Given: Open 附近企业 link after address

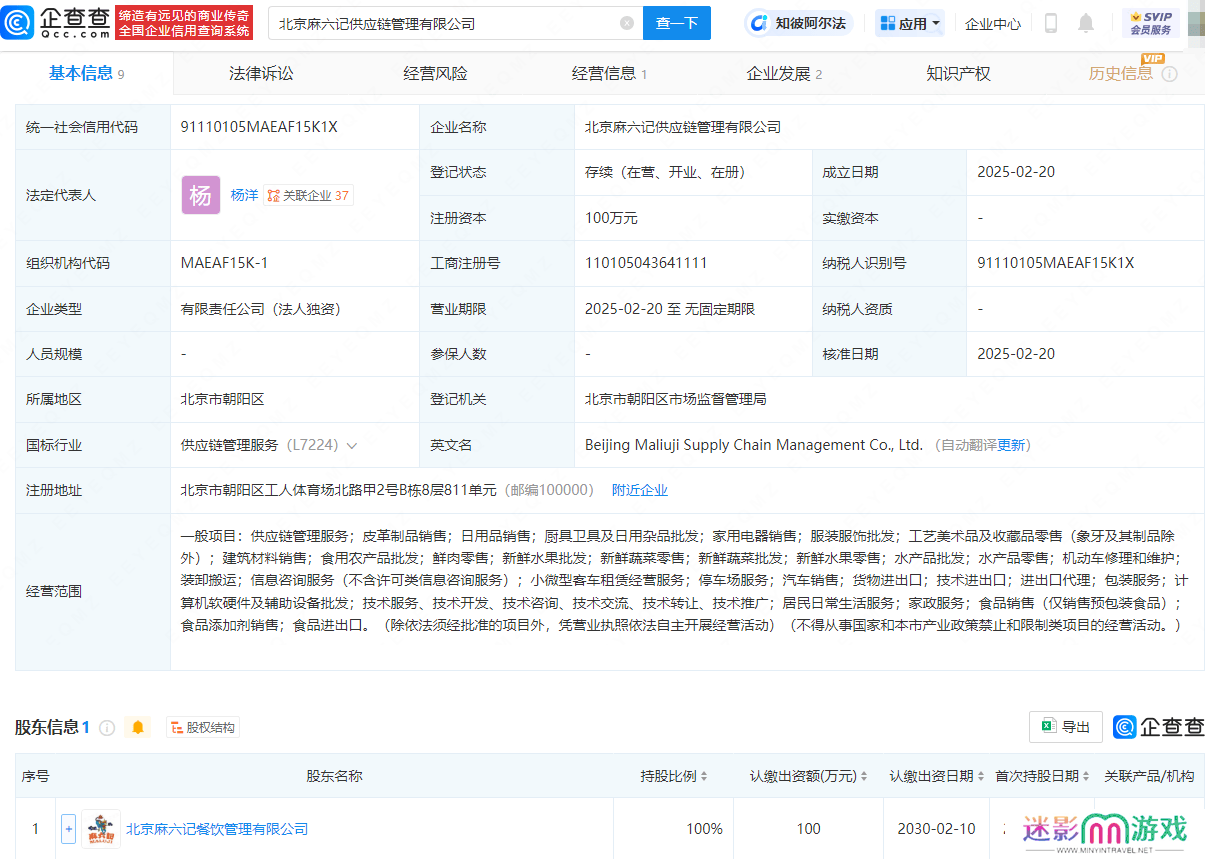Looking at the screenshot, I should pyautogui.click(x=640, y=490).
